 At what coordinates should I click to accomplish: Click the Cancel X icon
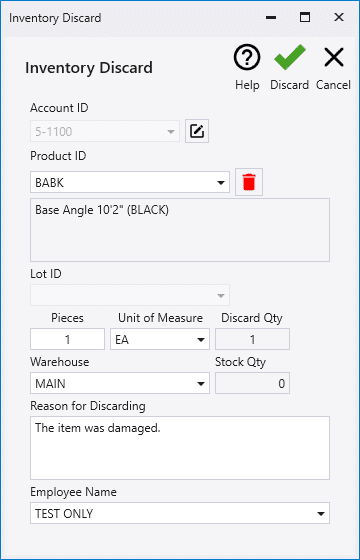(334, 57)
